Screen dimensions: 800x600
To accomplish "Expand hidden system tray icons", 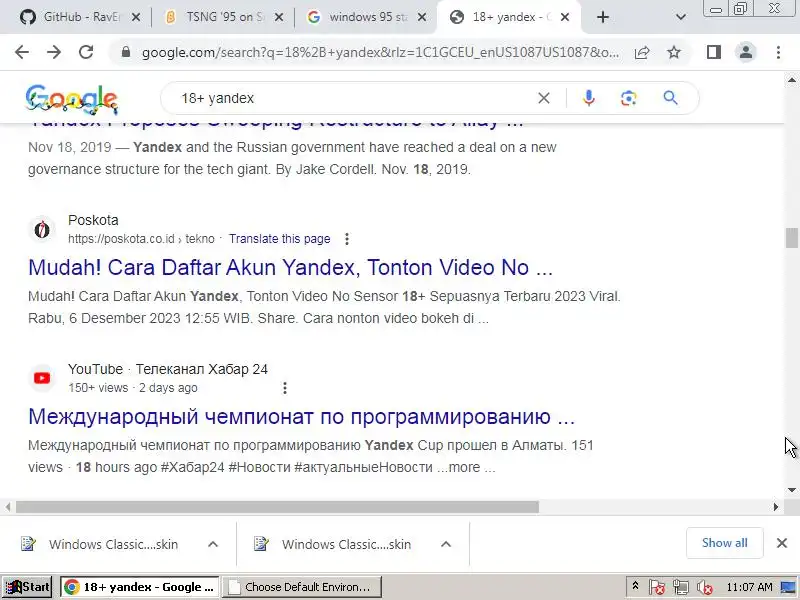I will point(635,586).
